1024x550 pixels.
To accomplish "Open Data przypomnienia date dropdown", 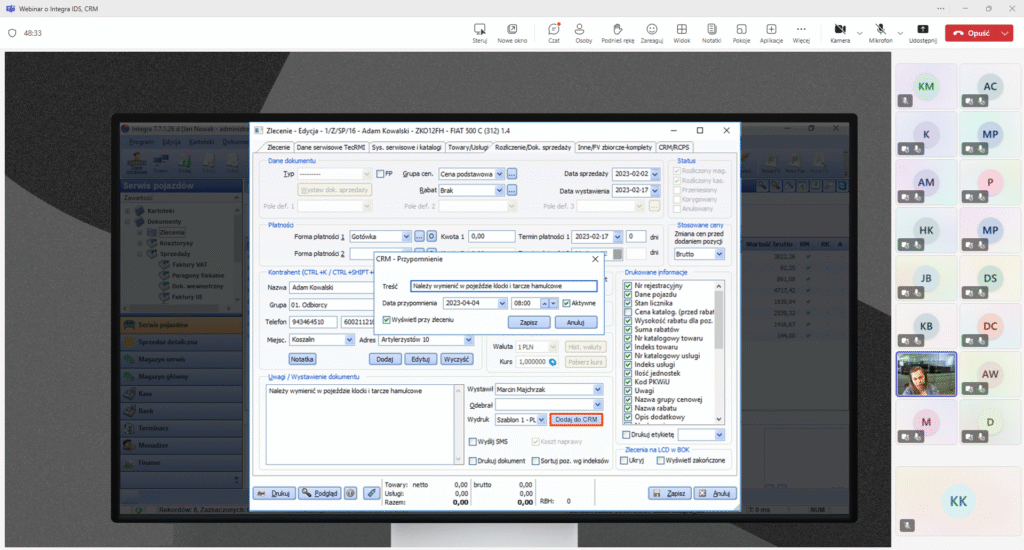I will pos(502,303).
